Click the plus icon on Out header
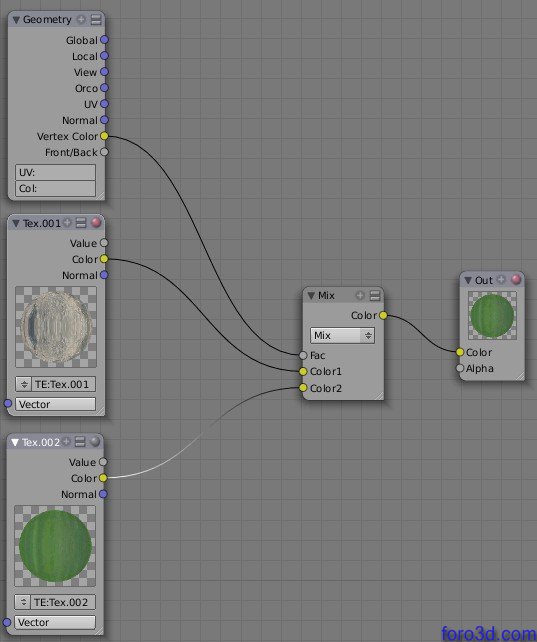This screenshot has width=537, height=642. (x=501, y=280)
